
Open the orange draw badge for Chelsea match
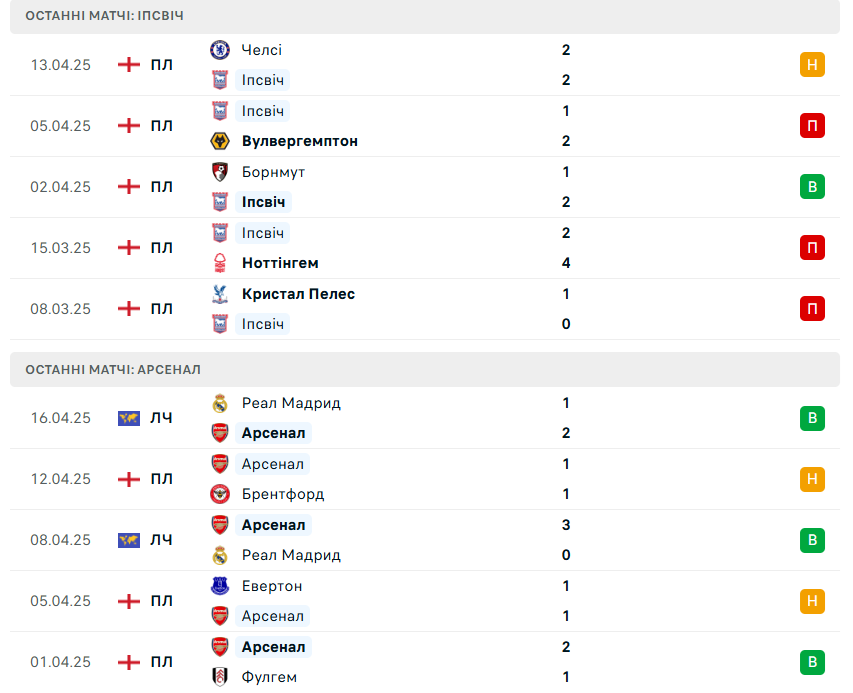[x=812, y=65]
